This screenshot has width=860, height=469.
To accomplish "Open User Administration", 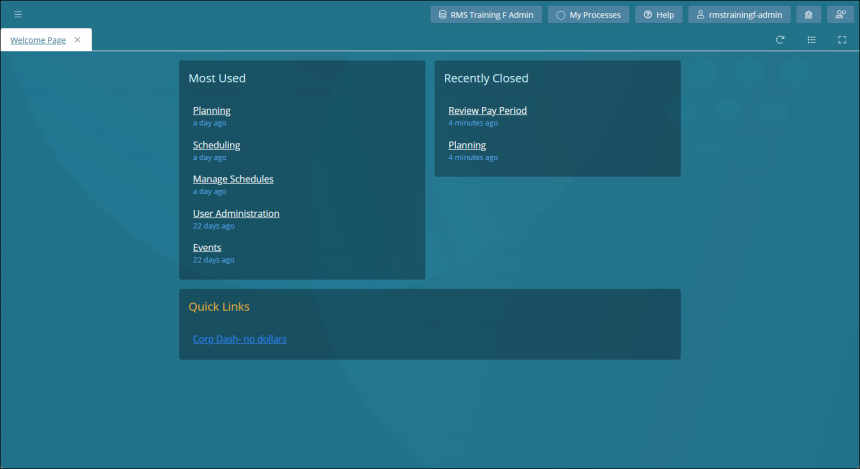I will (236, 213).
